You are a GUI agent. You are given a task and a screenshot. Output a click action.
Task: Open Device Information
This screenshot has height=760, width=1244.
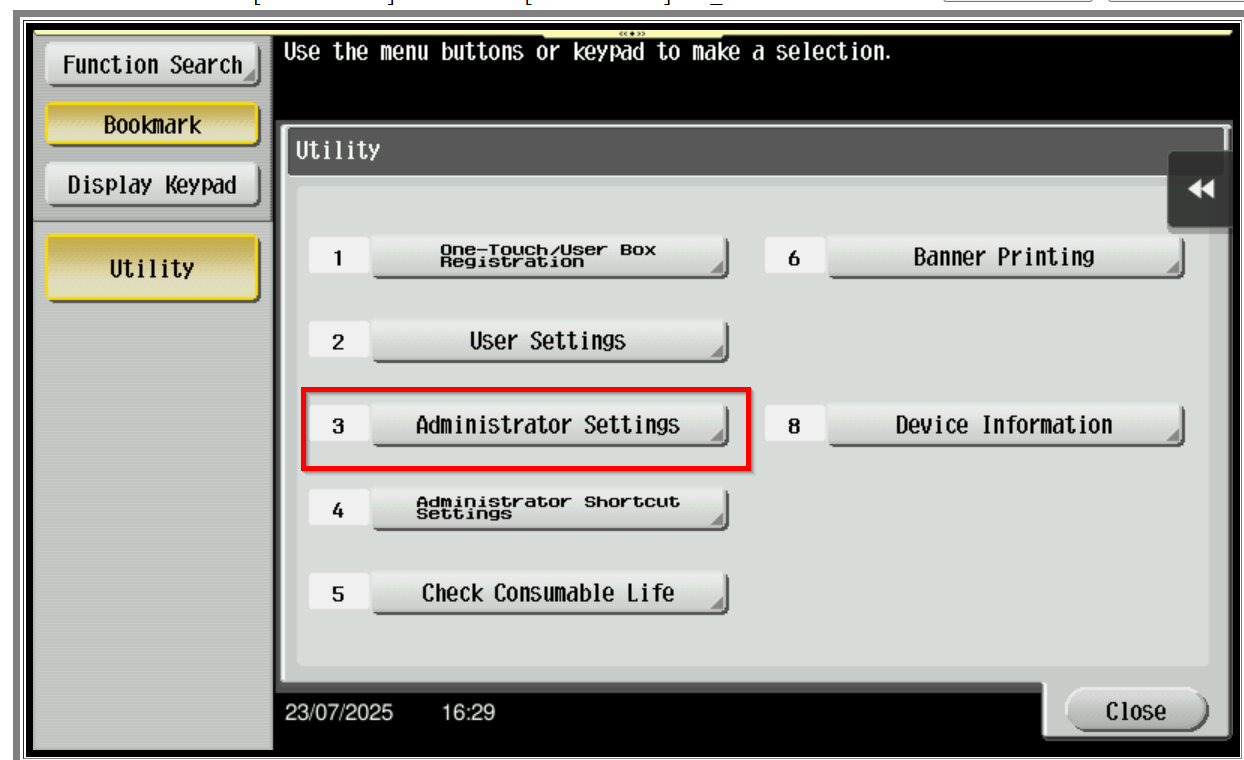1005,425
